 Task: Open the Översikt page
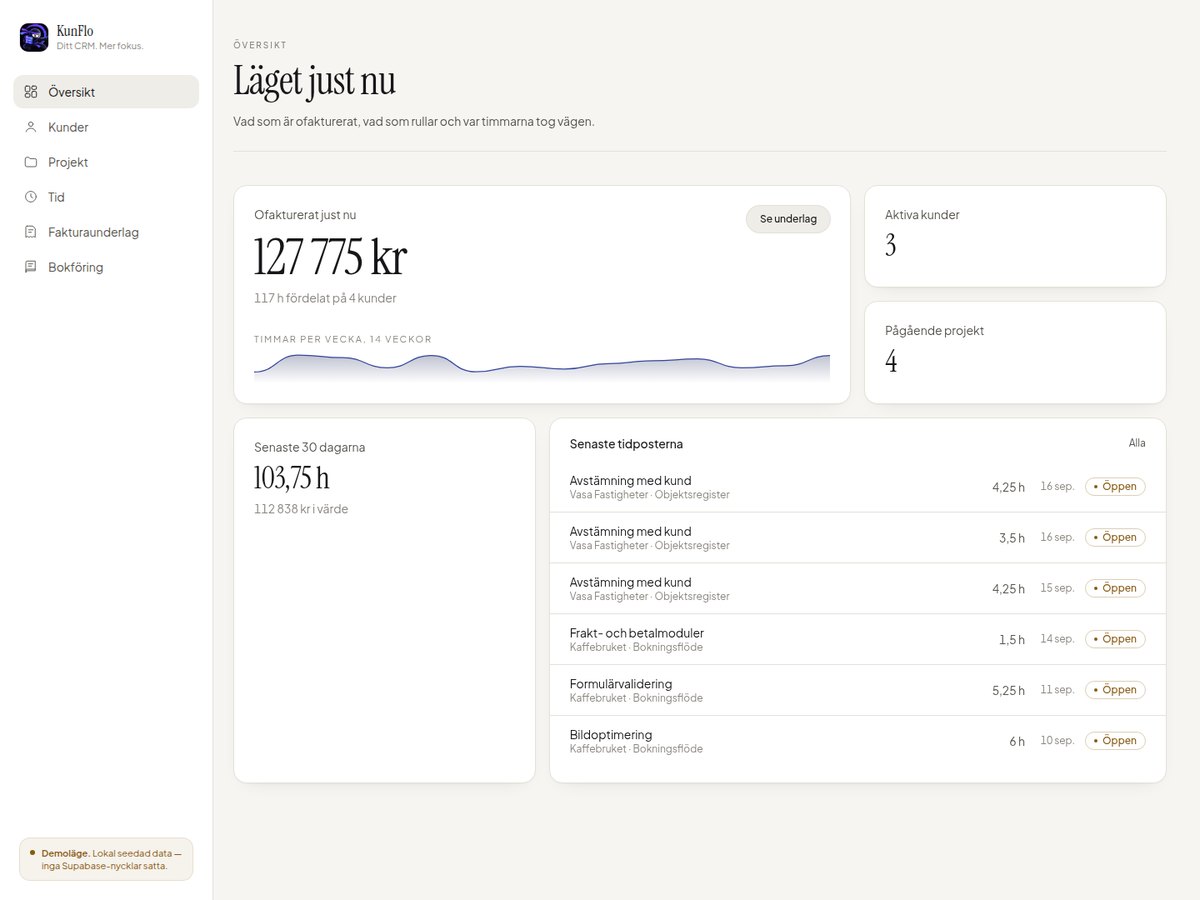pyautogui.click(x=106, y=92)
